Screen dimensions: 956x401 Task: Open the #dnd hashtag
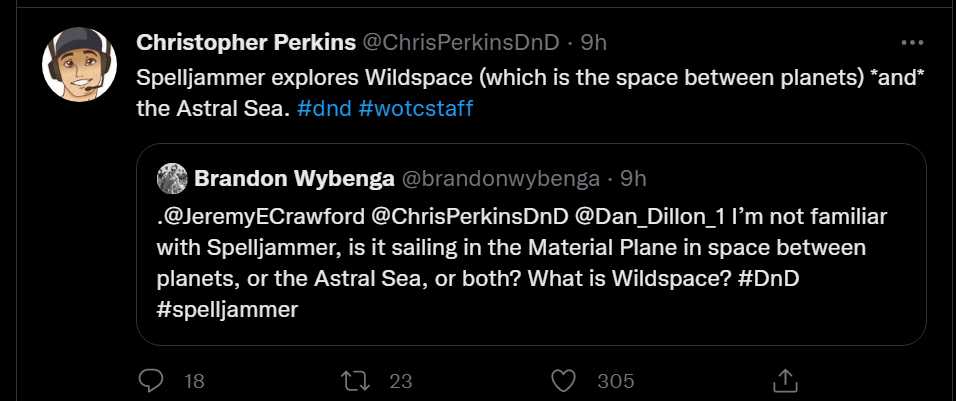[324, 108]
